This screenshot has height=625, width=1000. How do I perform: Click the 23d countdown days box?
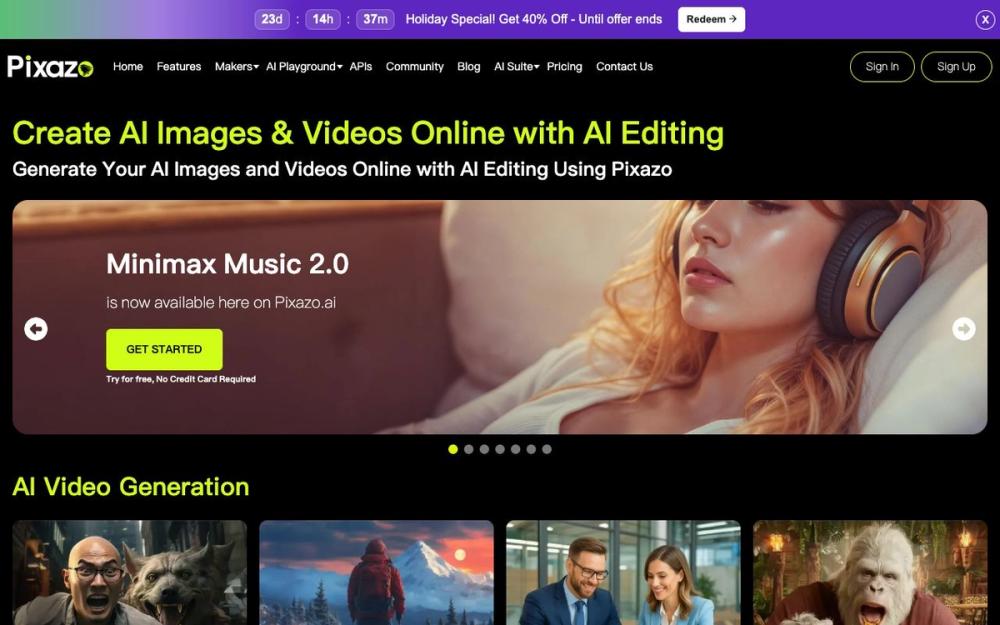[272, 19]
